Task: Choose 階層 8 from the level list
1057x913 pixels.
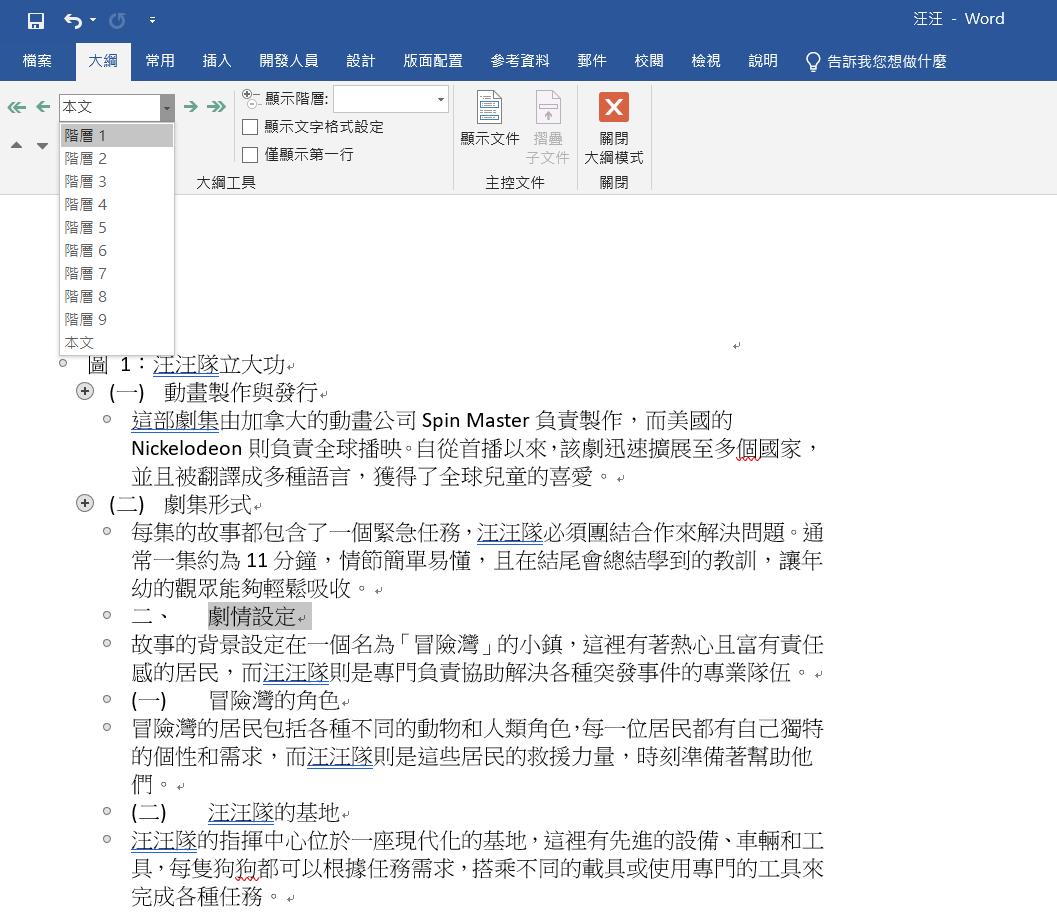Action: coord(117,296)
